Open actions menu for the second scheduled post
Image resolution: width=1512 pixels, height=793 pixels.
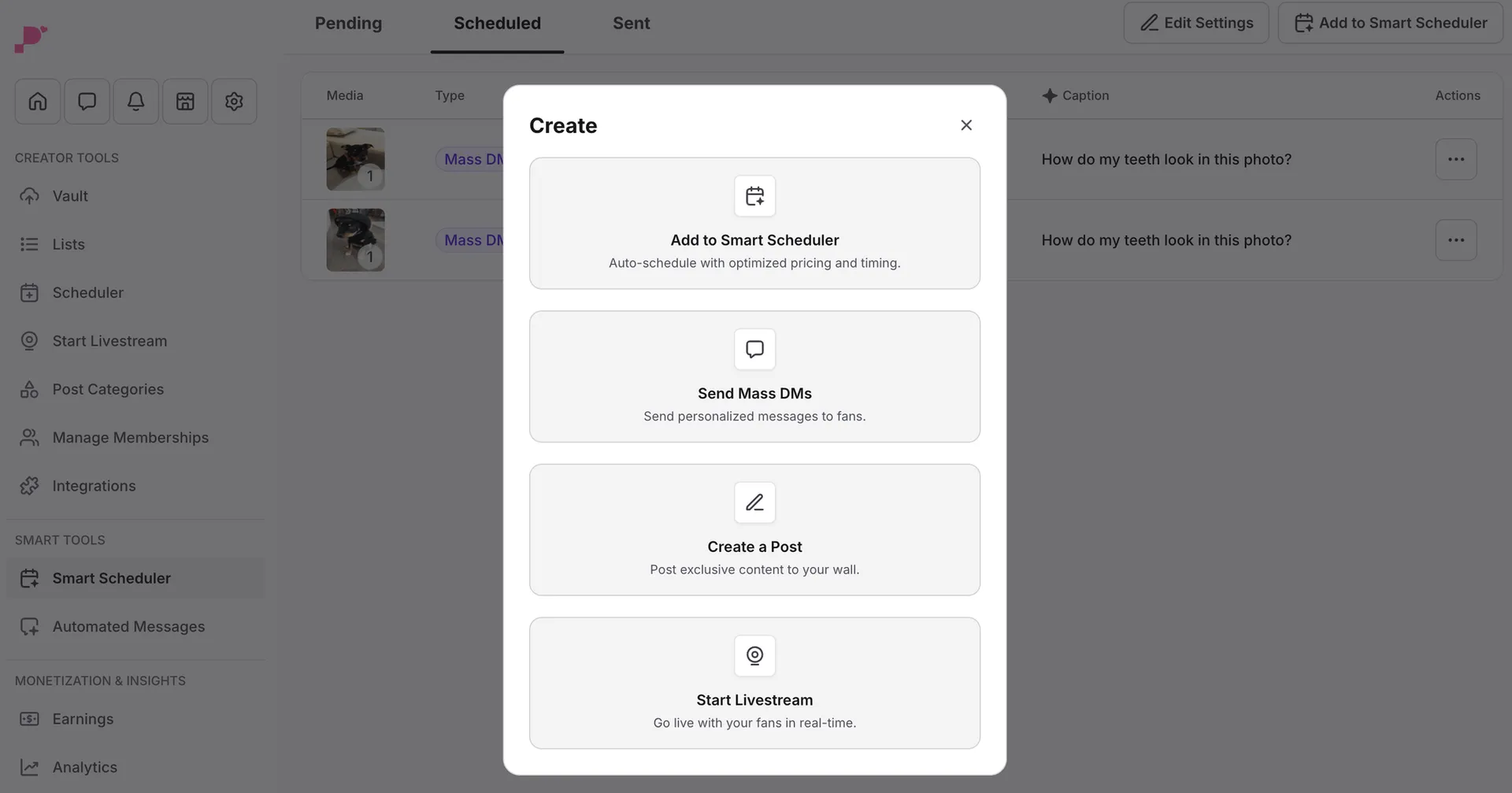point(1456,239)
